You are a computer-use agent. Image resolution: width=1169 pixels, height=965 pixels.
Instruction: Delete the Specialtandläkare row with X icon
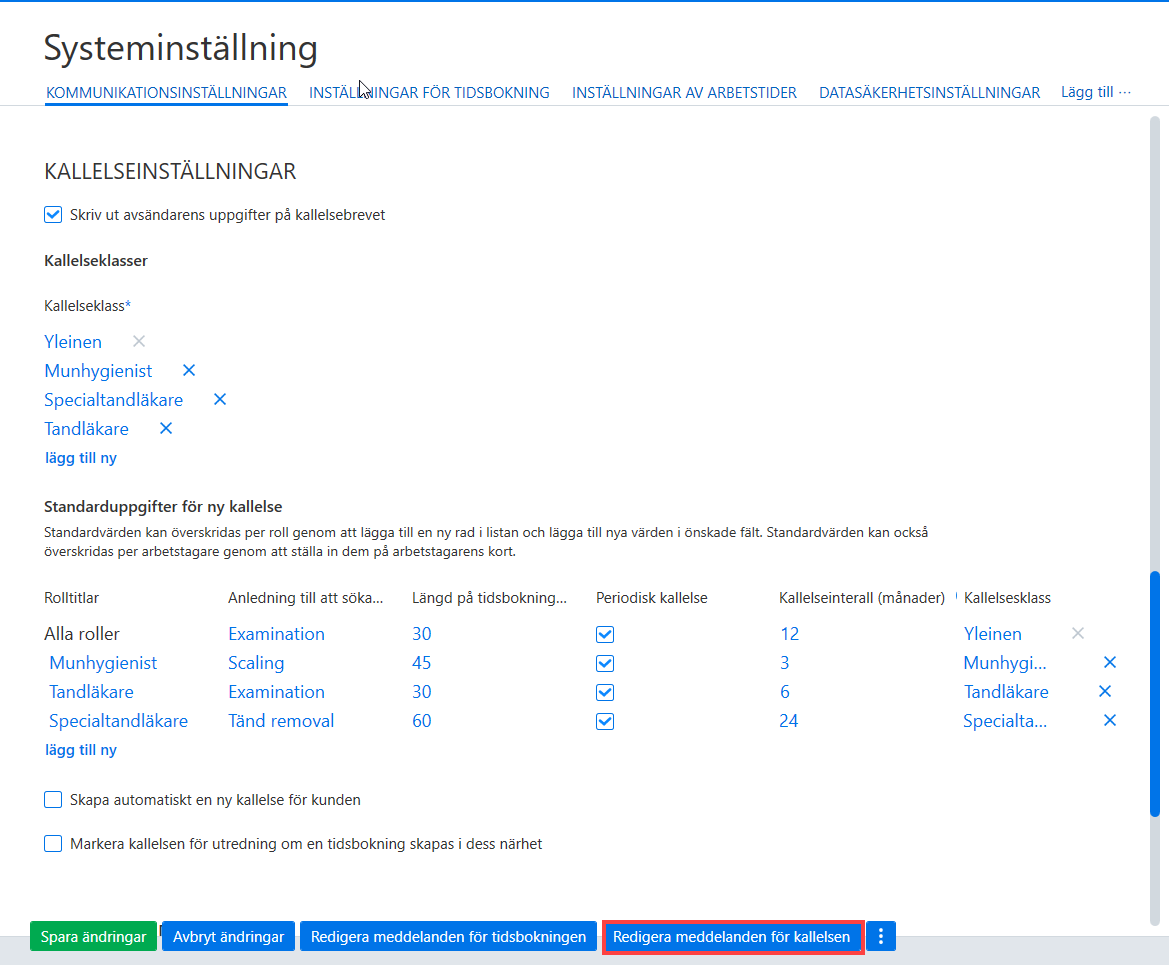click(x=1109, y=720)
